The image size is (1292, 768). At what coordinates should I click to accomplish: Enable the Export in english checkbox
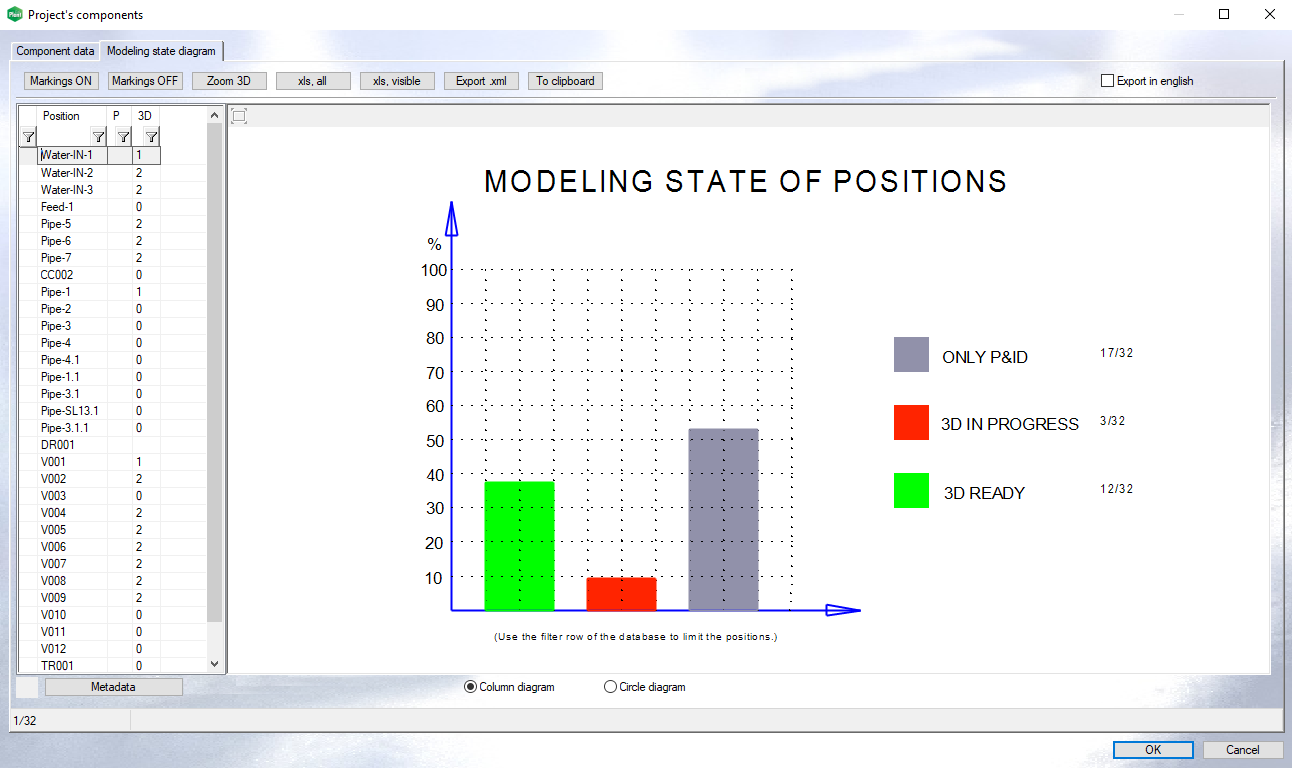tap(1107, 81)
